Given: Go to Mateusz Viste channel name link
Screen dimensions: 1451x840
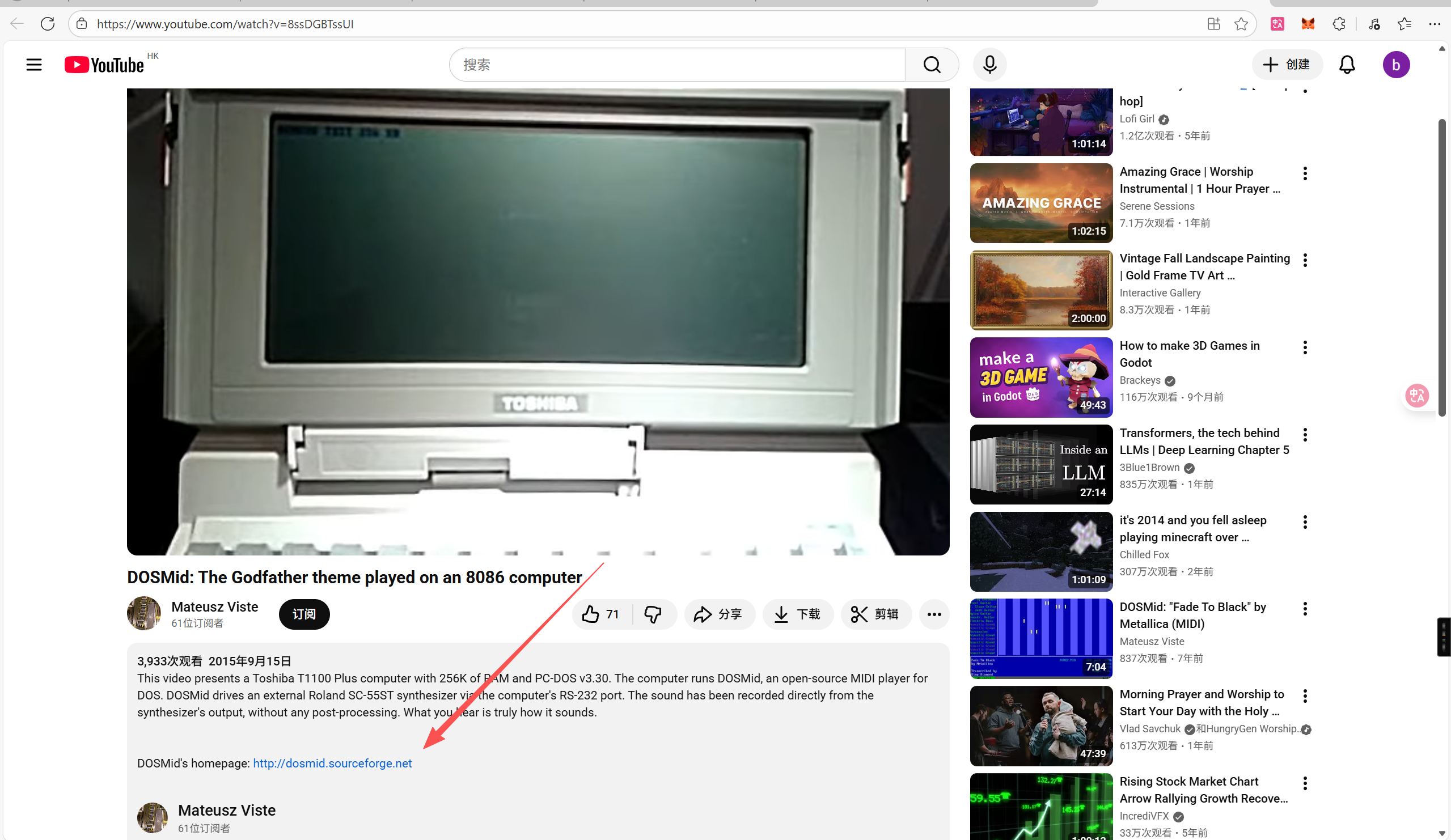Looking at the screenshot, I should [214, 607].
